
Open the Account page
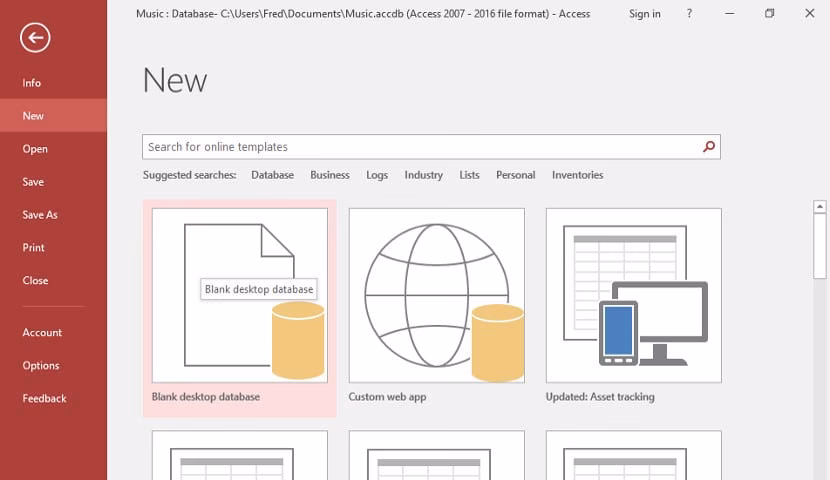(x=53, y=332)
